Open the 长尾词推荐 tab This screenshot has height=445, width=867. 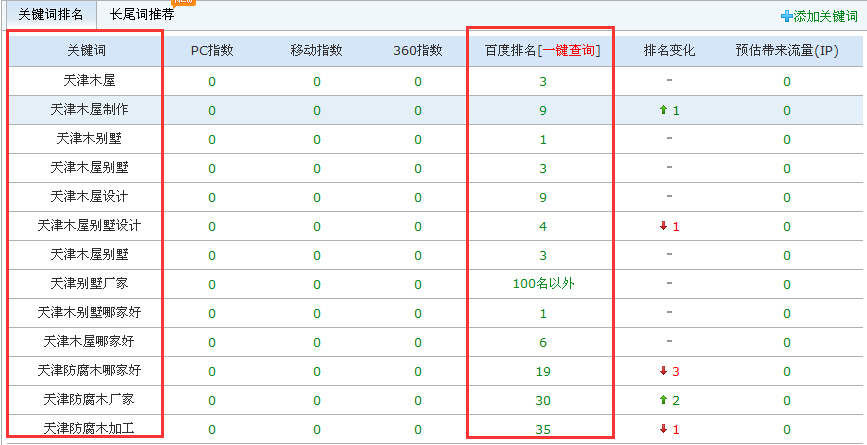pos(142,14)
